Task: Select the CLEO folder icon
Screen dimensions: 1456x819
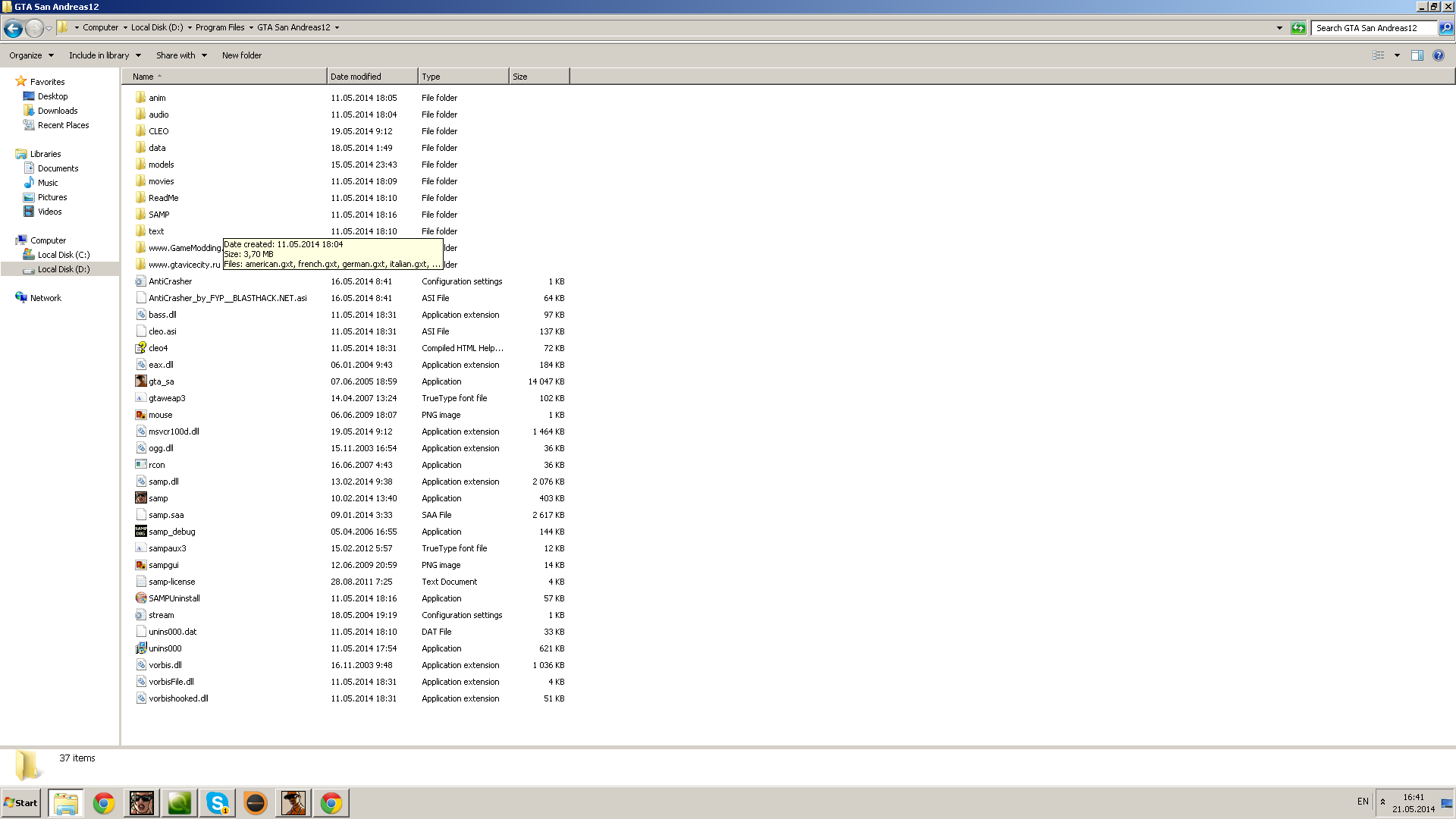Action: [140, 130]
